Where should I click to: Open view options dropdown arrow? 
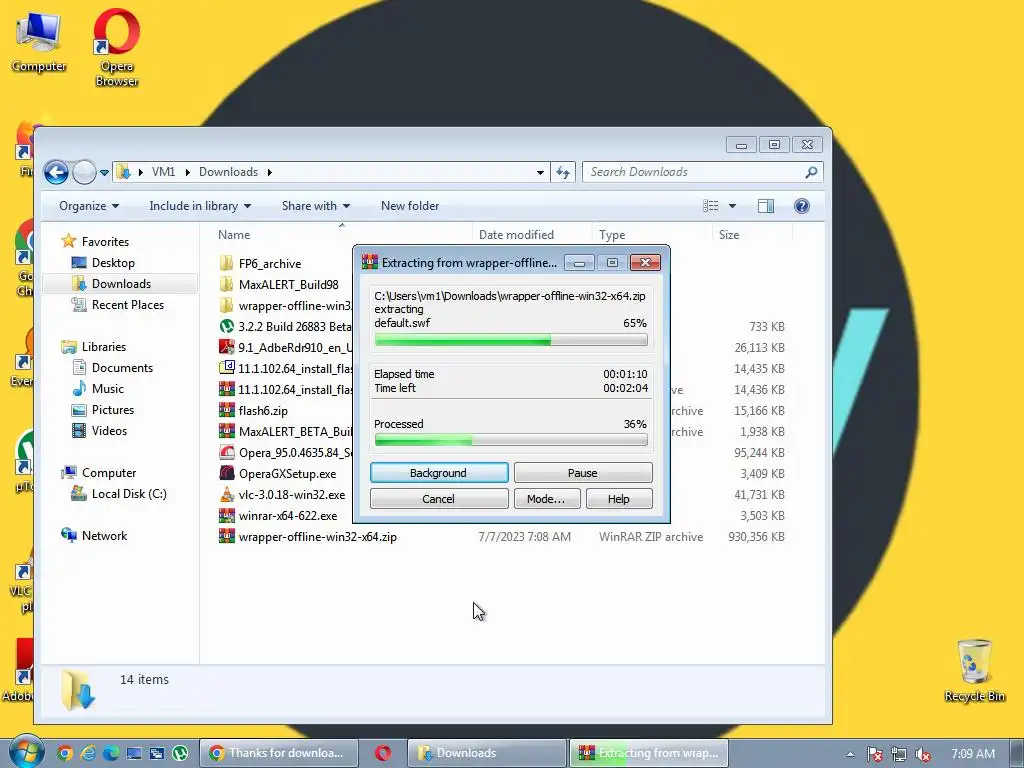click(x=732, y=206)
